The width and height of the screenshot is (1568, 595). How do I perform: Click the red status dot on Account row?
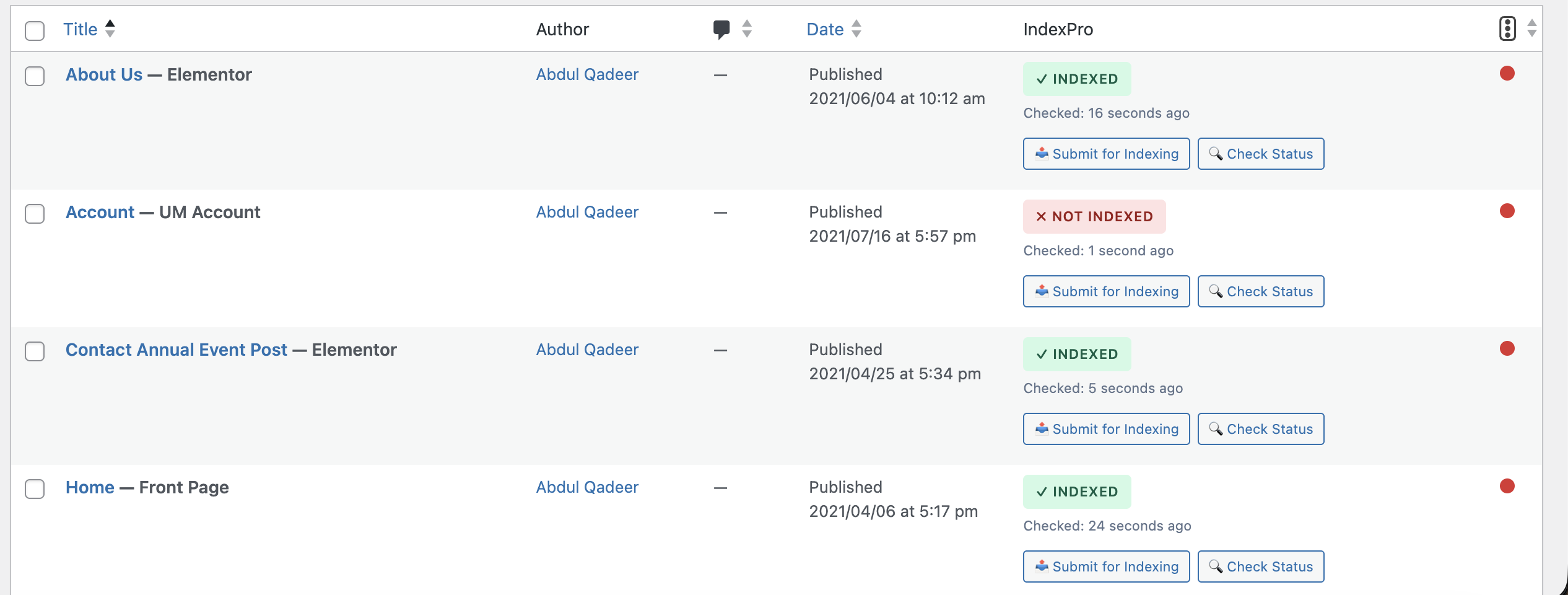[1507, 211]
